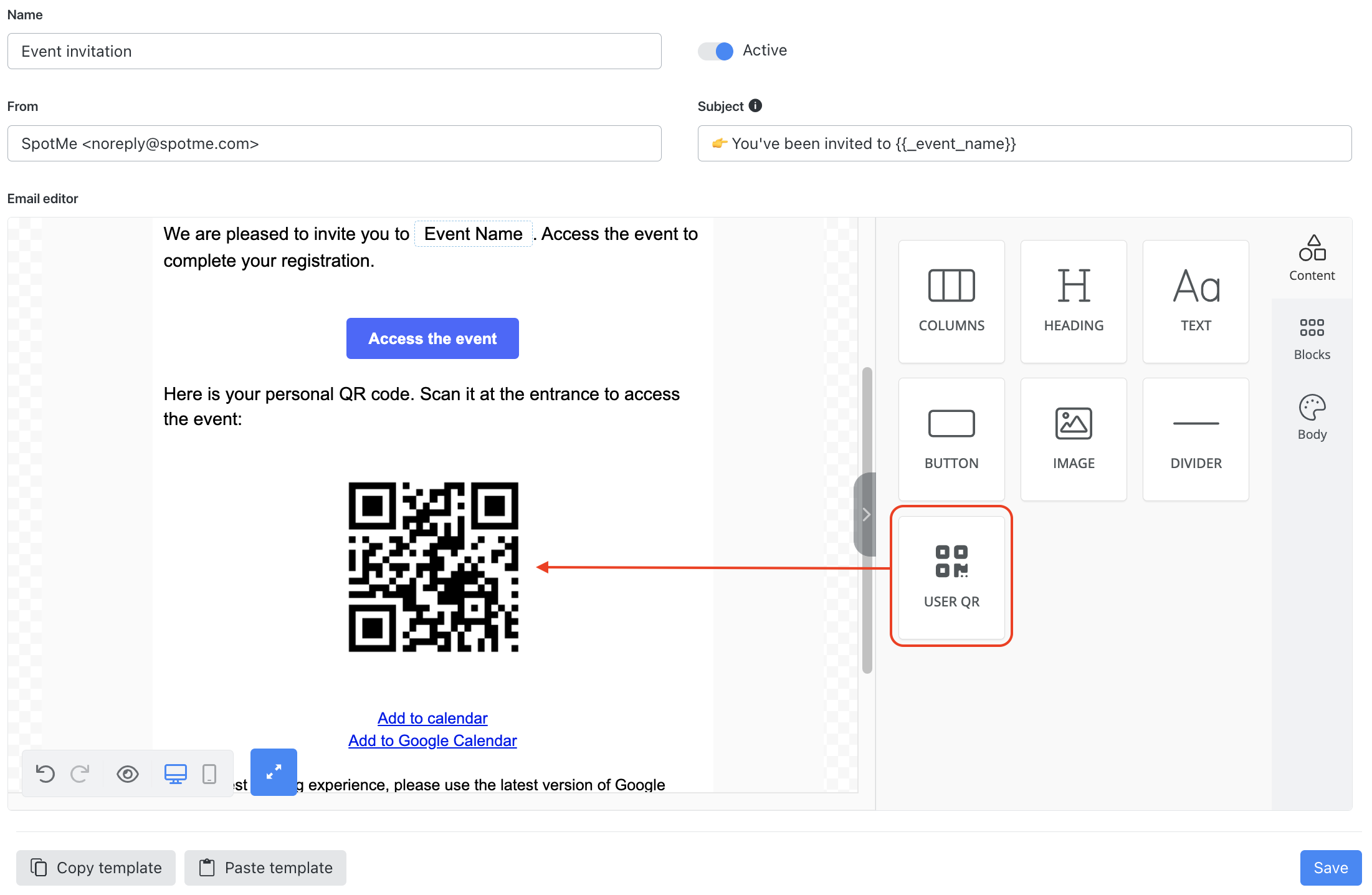The width and height of the screenshot is (1372, 895).
Task: Toggle the Active switch
Action: [x=715, y=50]
